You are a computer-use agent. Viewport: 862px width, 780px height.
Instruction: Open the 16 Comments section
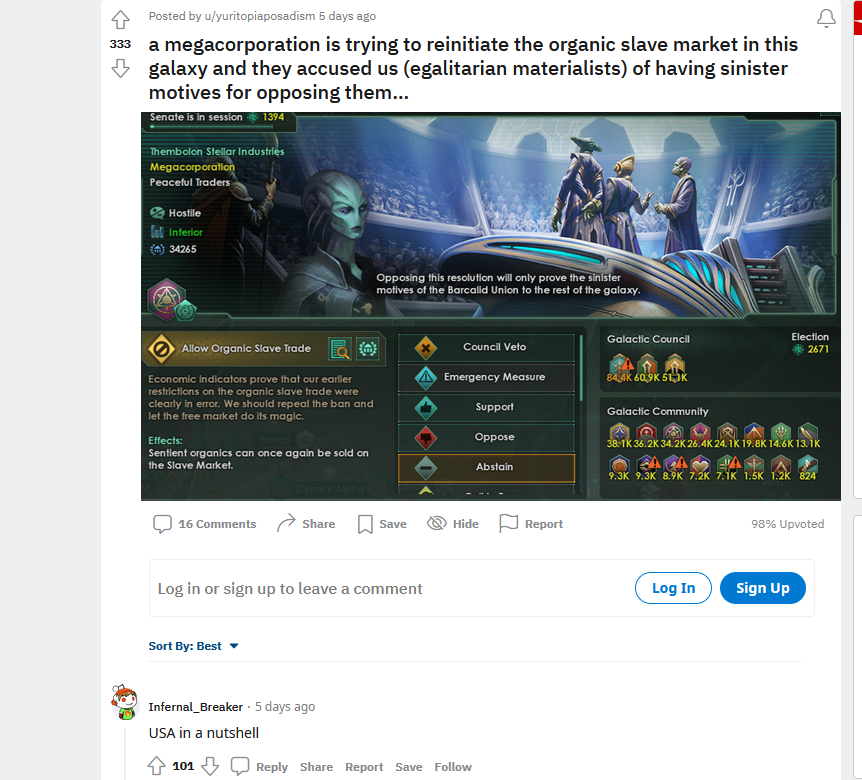click(205, 524)
